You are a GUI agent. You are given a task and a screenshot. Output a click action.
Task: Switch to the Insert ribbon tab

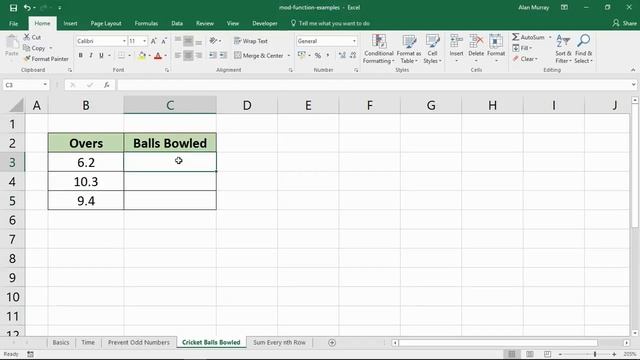click(70, 23)
